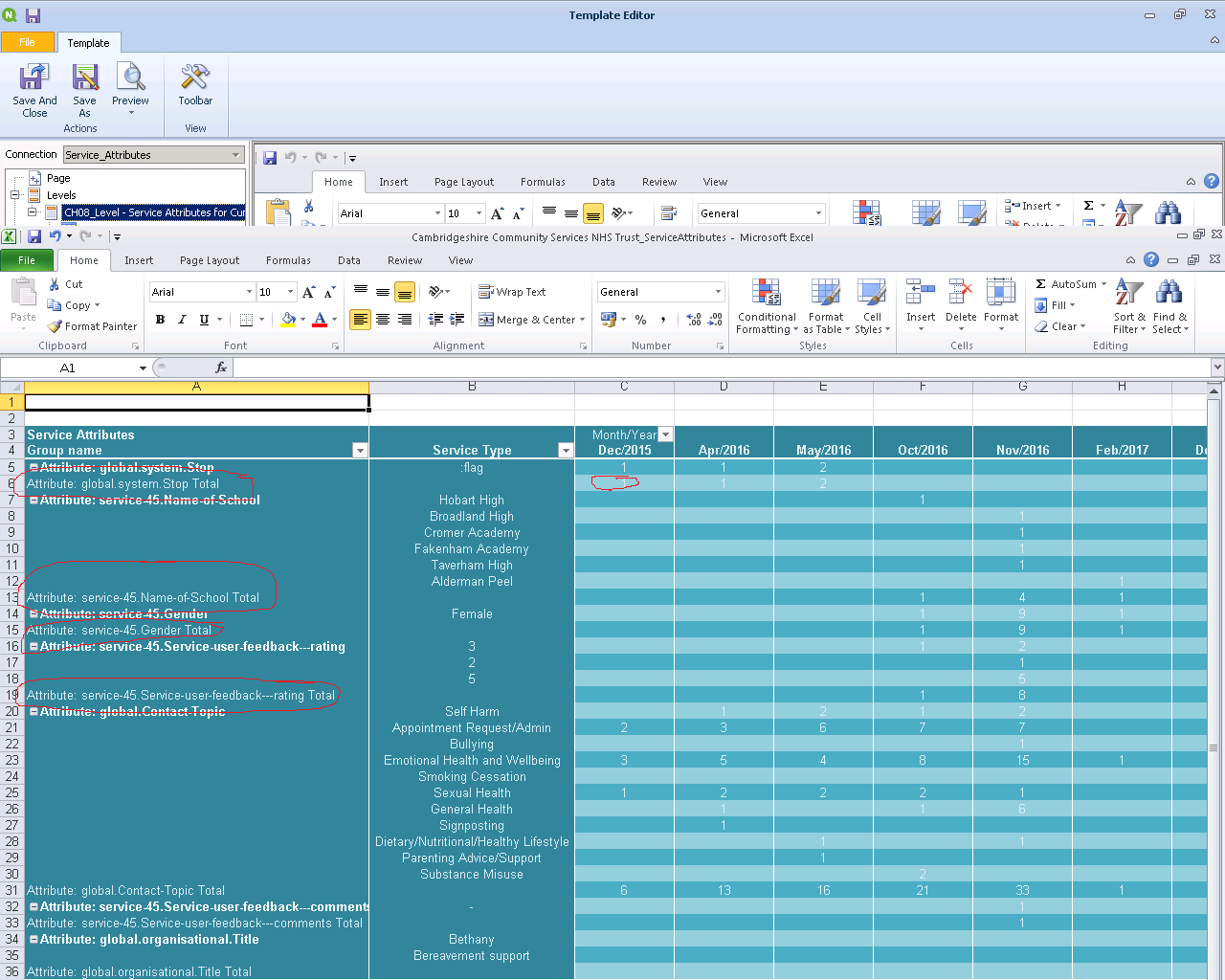
Task: Select the Format Painter tool
Action: point(92,326)
